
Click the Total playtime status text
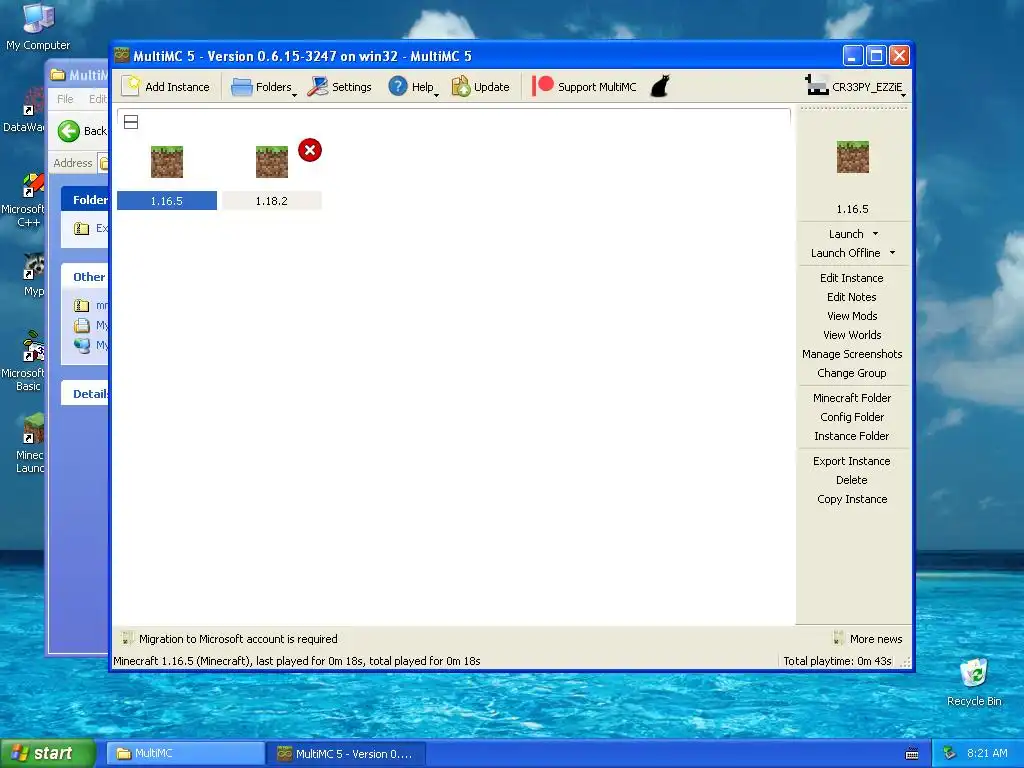(x=837, y=661)
